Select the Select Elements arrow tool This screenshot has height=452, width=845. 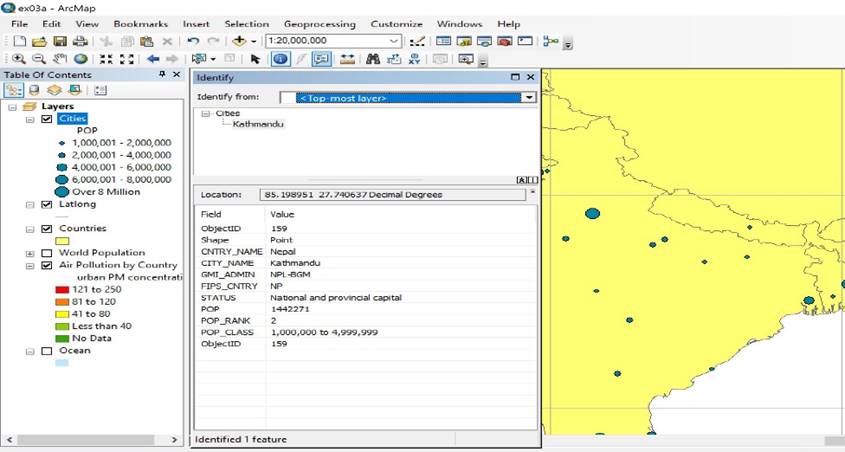tap(255, 59)
